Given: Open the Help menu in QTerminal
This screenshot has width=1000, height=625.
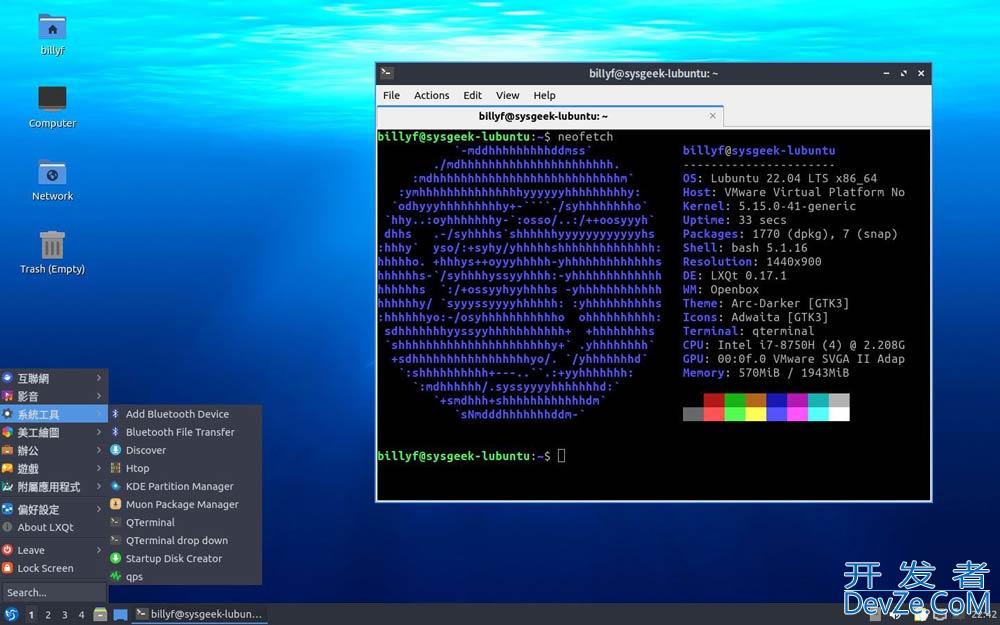Looking at the screenshot, I should pyautogui.click(x=544, y=95).
